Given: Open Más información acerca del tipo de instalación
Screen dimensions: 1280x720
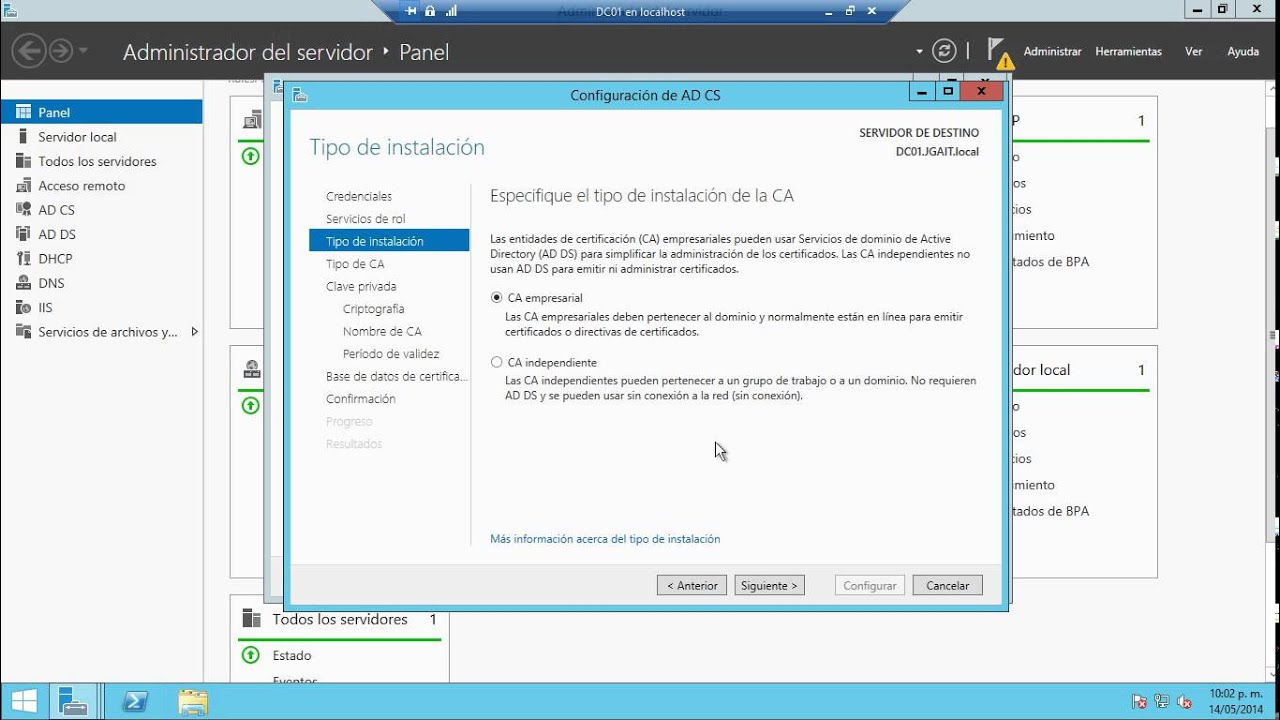Looking at the screenshot, I should (605, 539).
